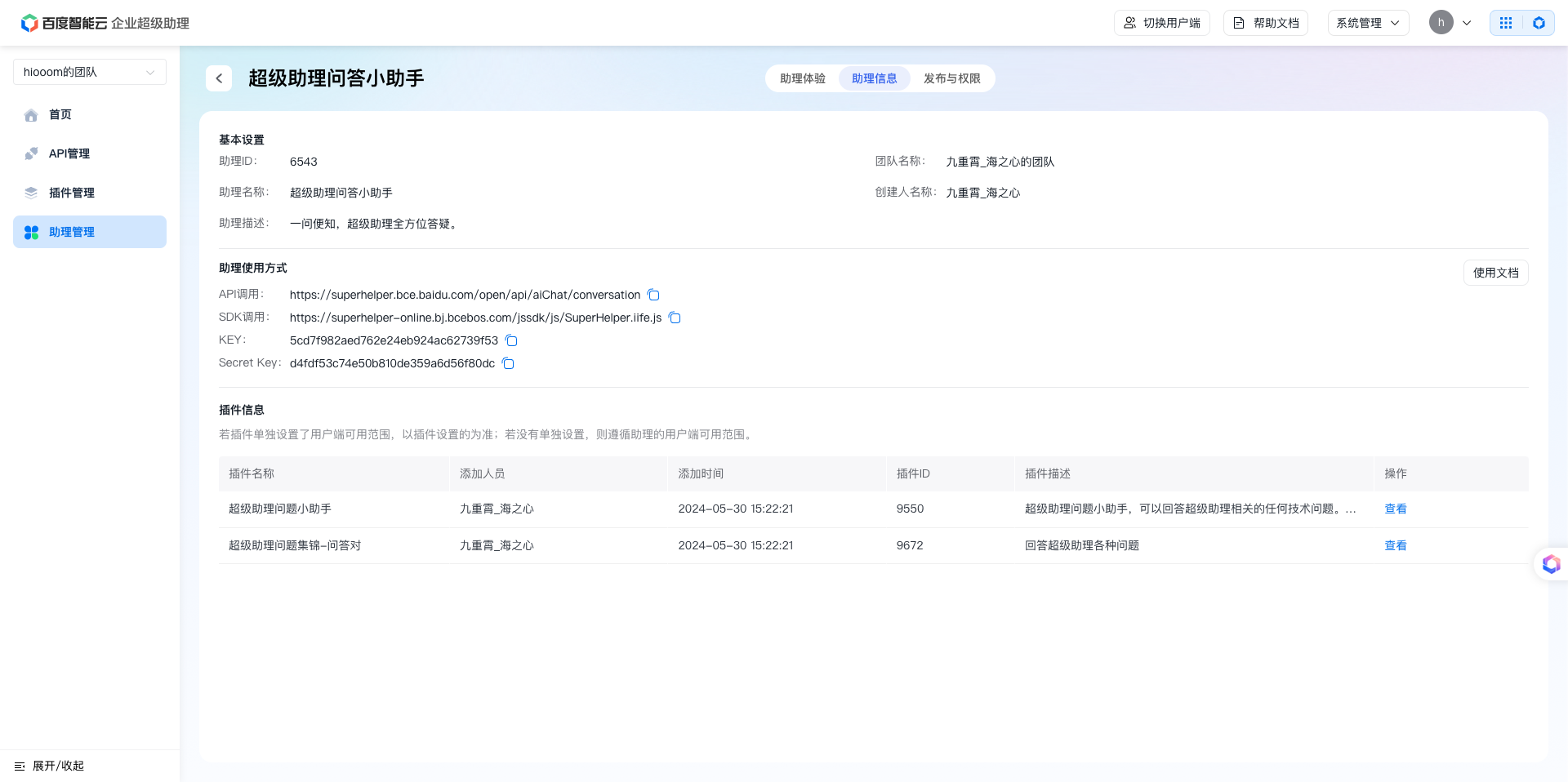
Task: Open the hiooom的团队 team dropdown
Action: pos(90,72)
